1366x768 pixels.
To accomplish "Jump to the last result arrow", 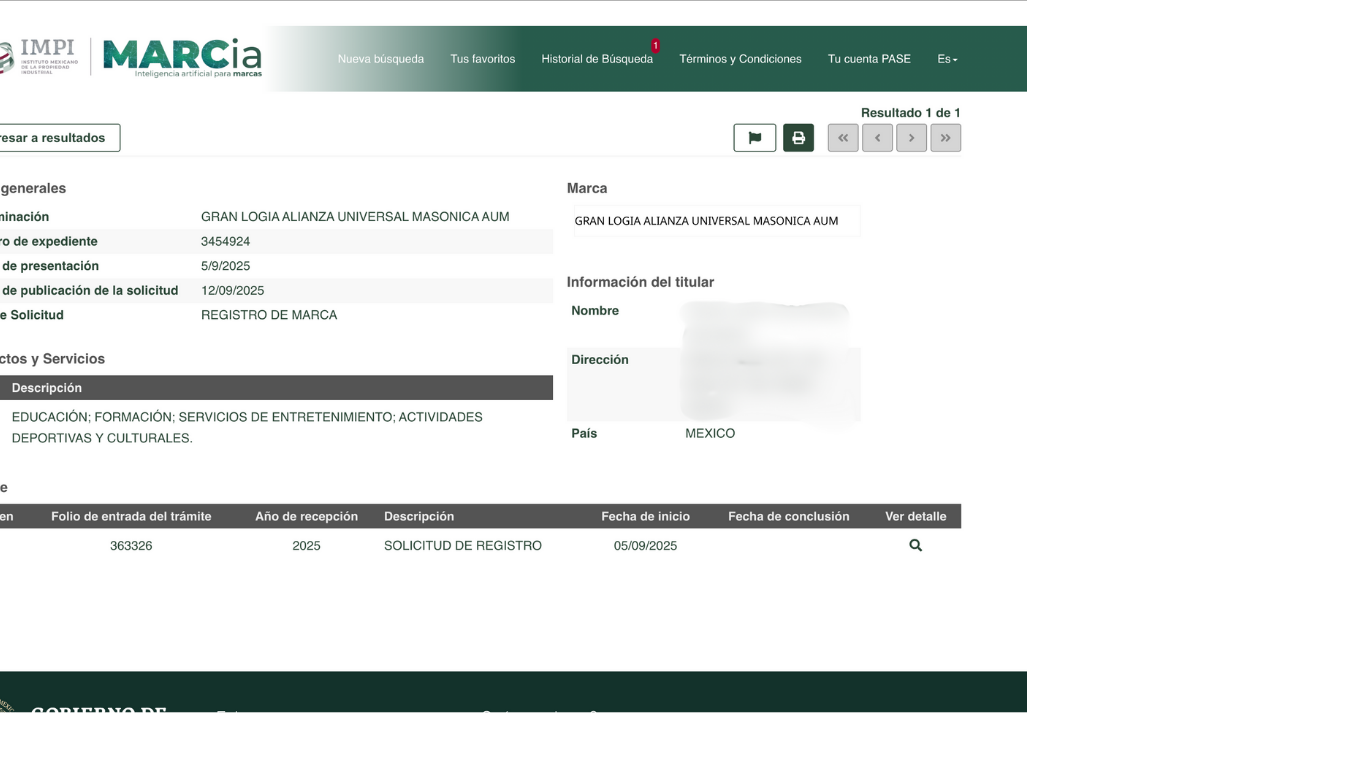I will tap(945, 138).
